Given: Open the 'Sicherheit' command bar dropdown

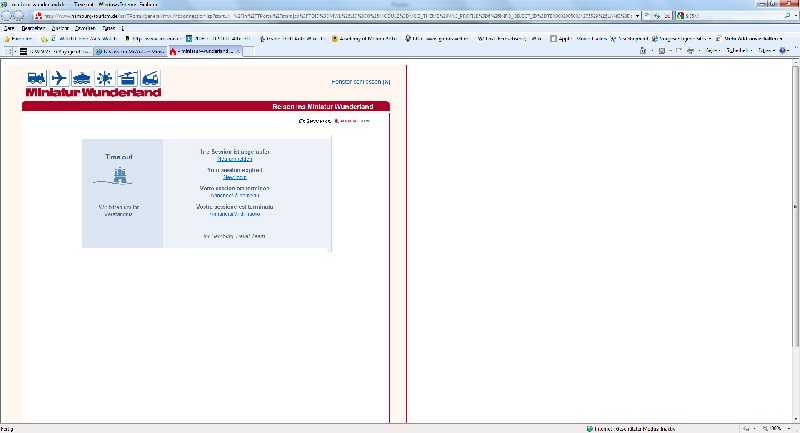Looking at the screenshot, I should [x=739, y=50].
